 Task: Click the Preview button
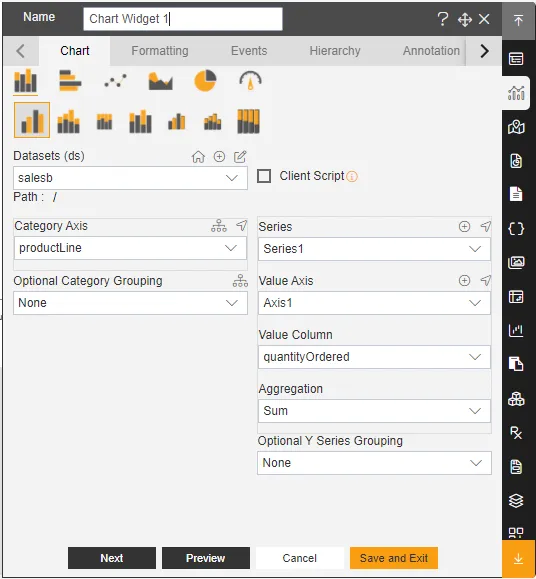click(x=206, y=558)
